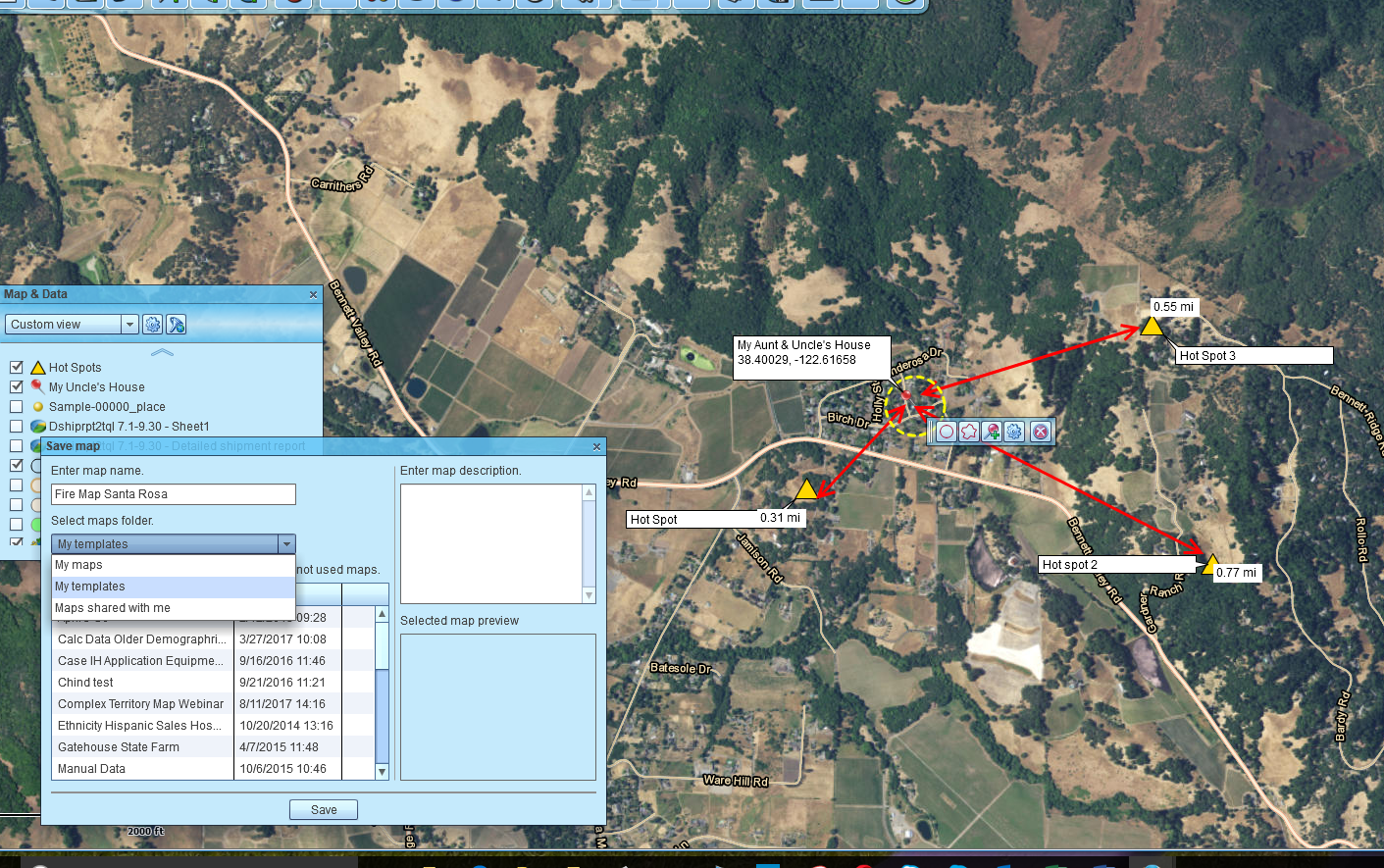Click description box scroll down arrow
The height and width of the screenshot is (868, 1384).
pos(589,595)
